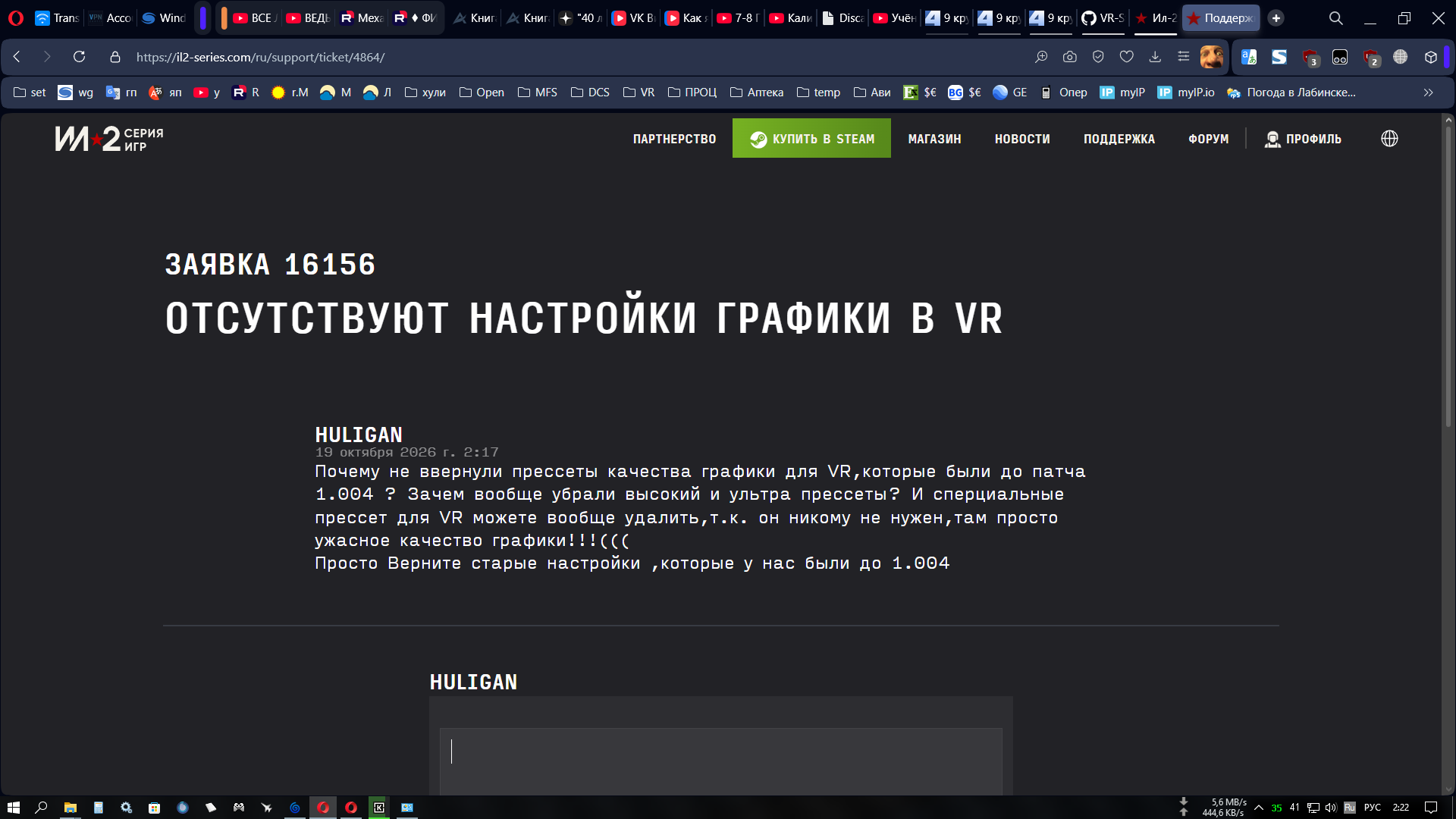The width and height of the screenshot is (1456, 819).
Task: Reload the page with refresh icon
Action: [x=79, y=57]
